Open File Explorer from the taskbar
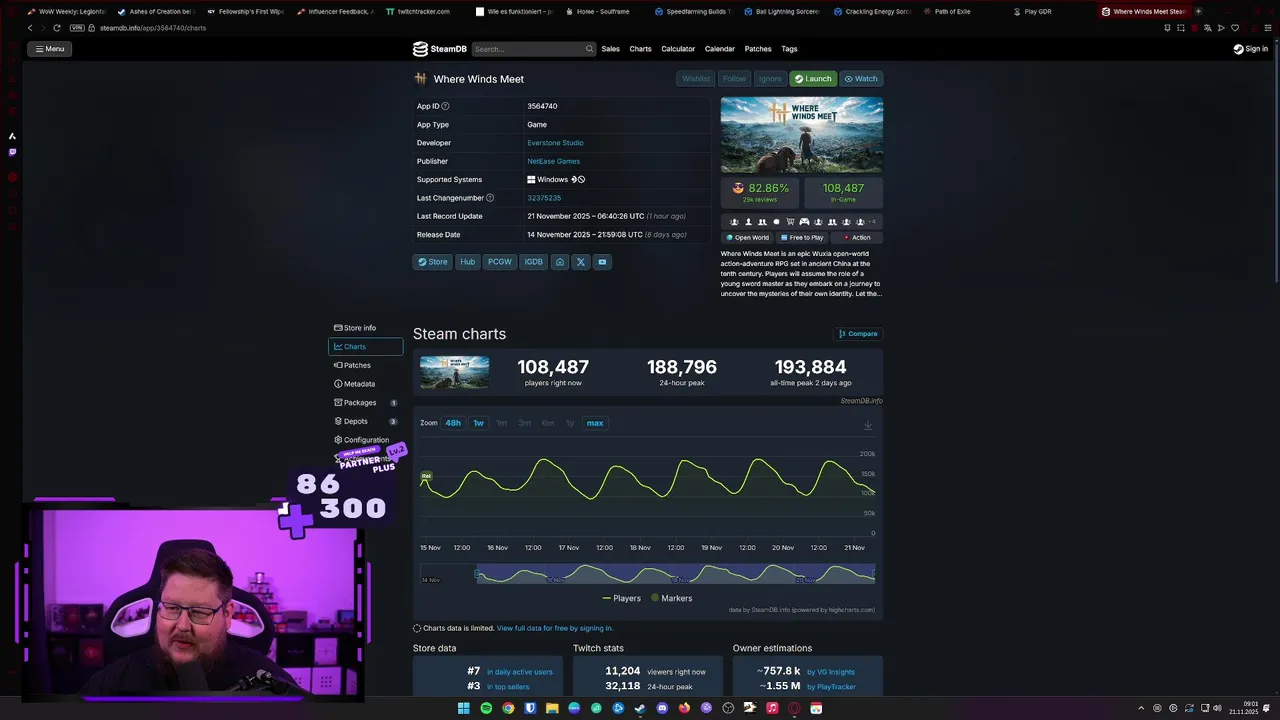 (x=552, y=708)
